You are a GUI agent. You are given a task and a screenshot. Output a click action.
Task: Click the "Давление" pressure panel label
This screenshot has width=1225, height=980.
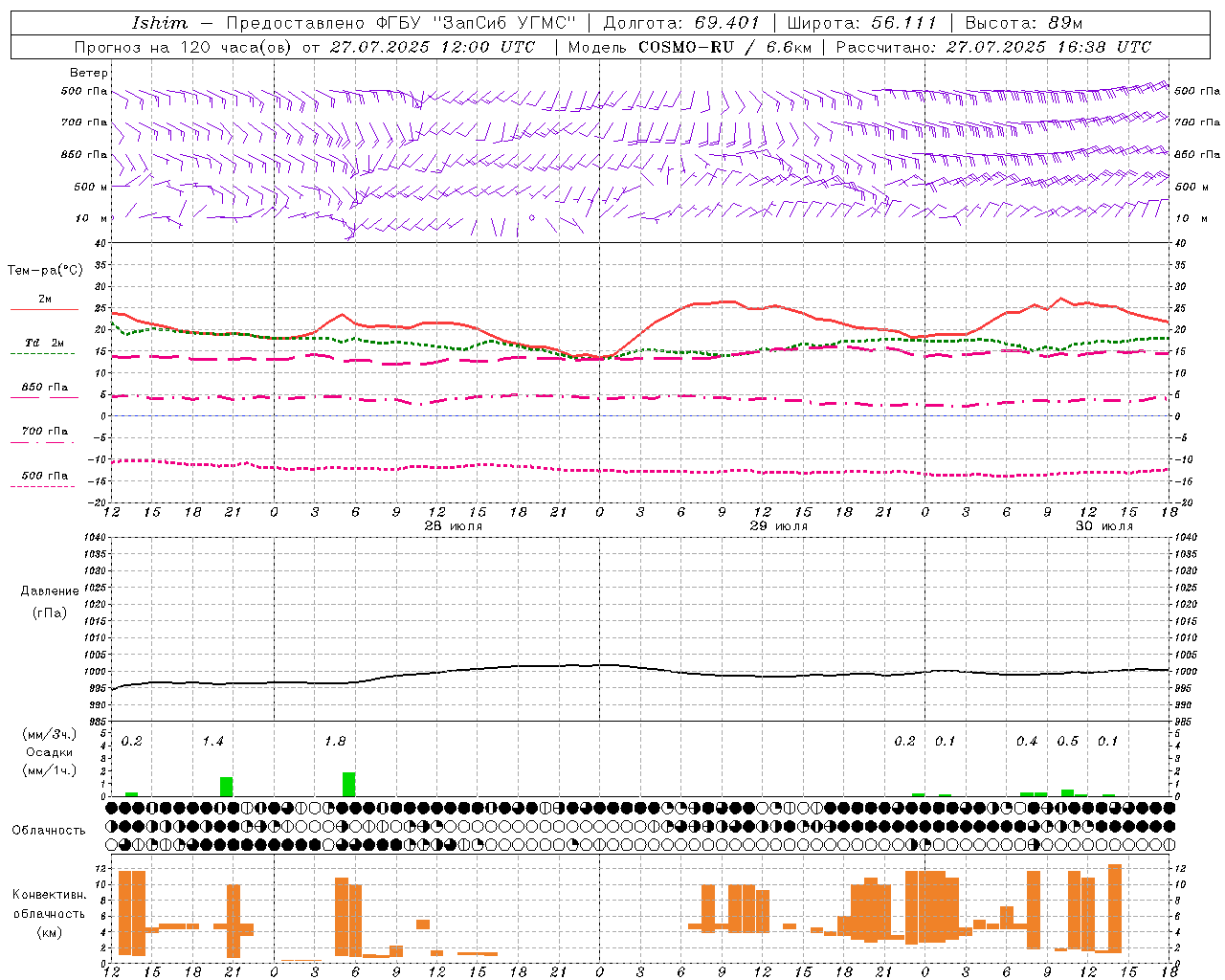click(x=48, y=591)
